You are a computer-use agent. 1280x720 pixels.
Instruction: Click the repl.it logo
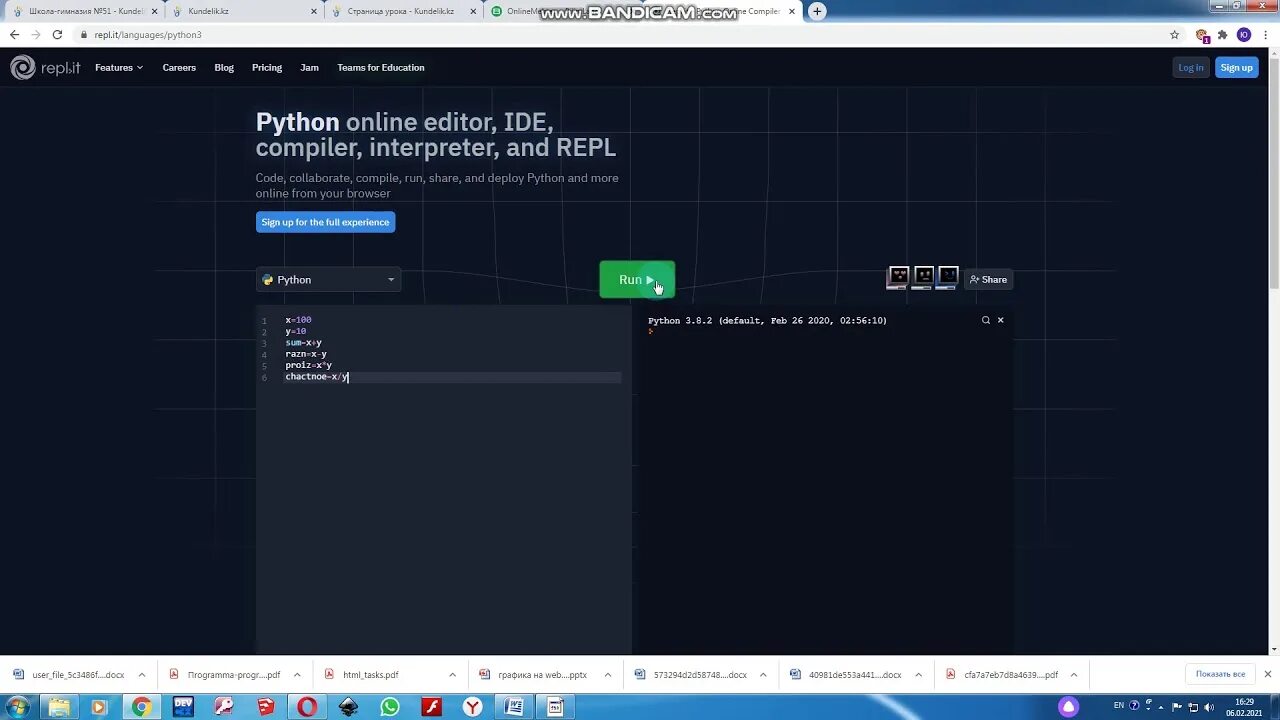pos(45,68)
